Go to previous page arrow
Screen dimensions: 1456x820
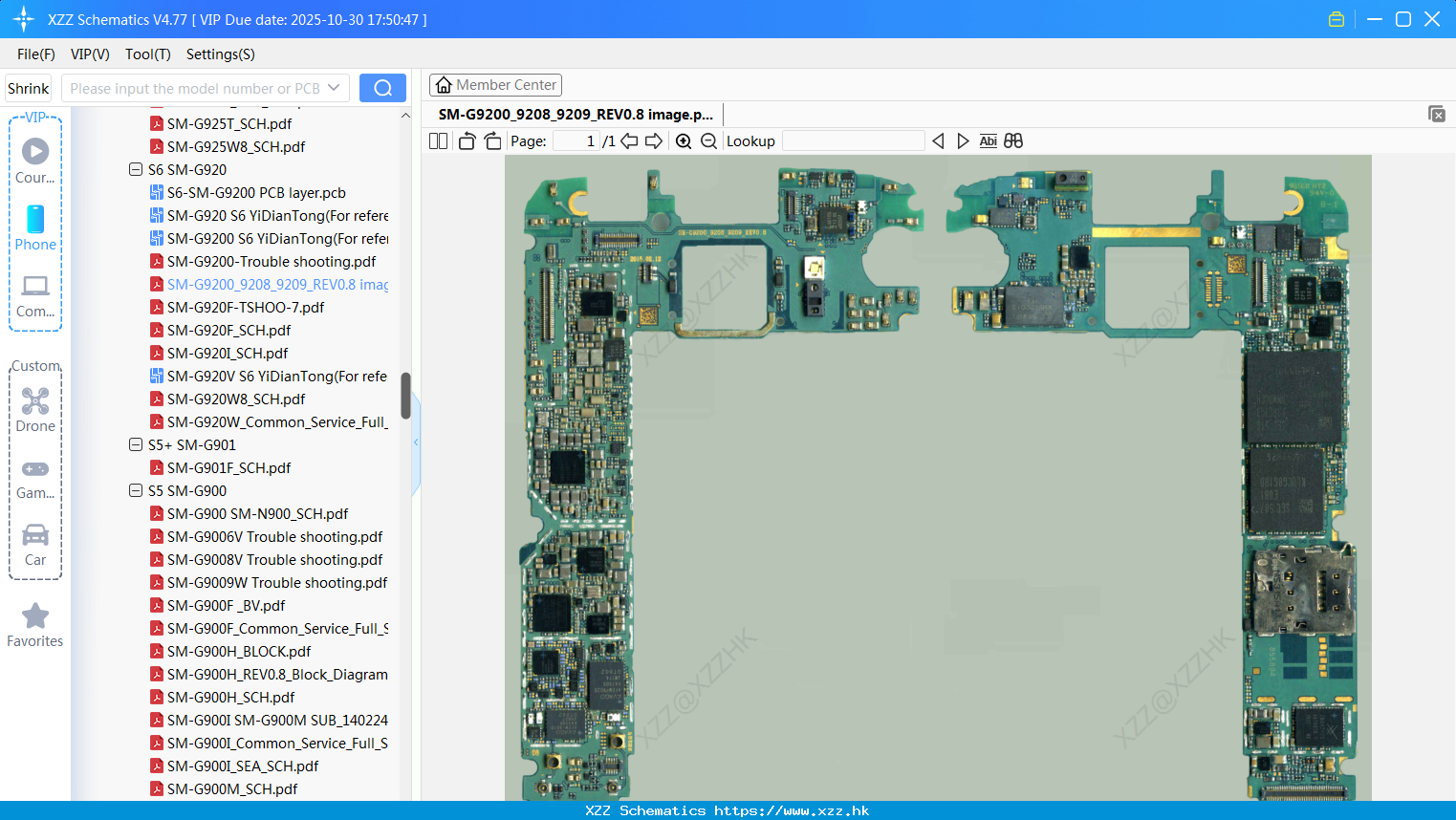(629, 141)
